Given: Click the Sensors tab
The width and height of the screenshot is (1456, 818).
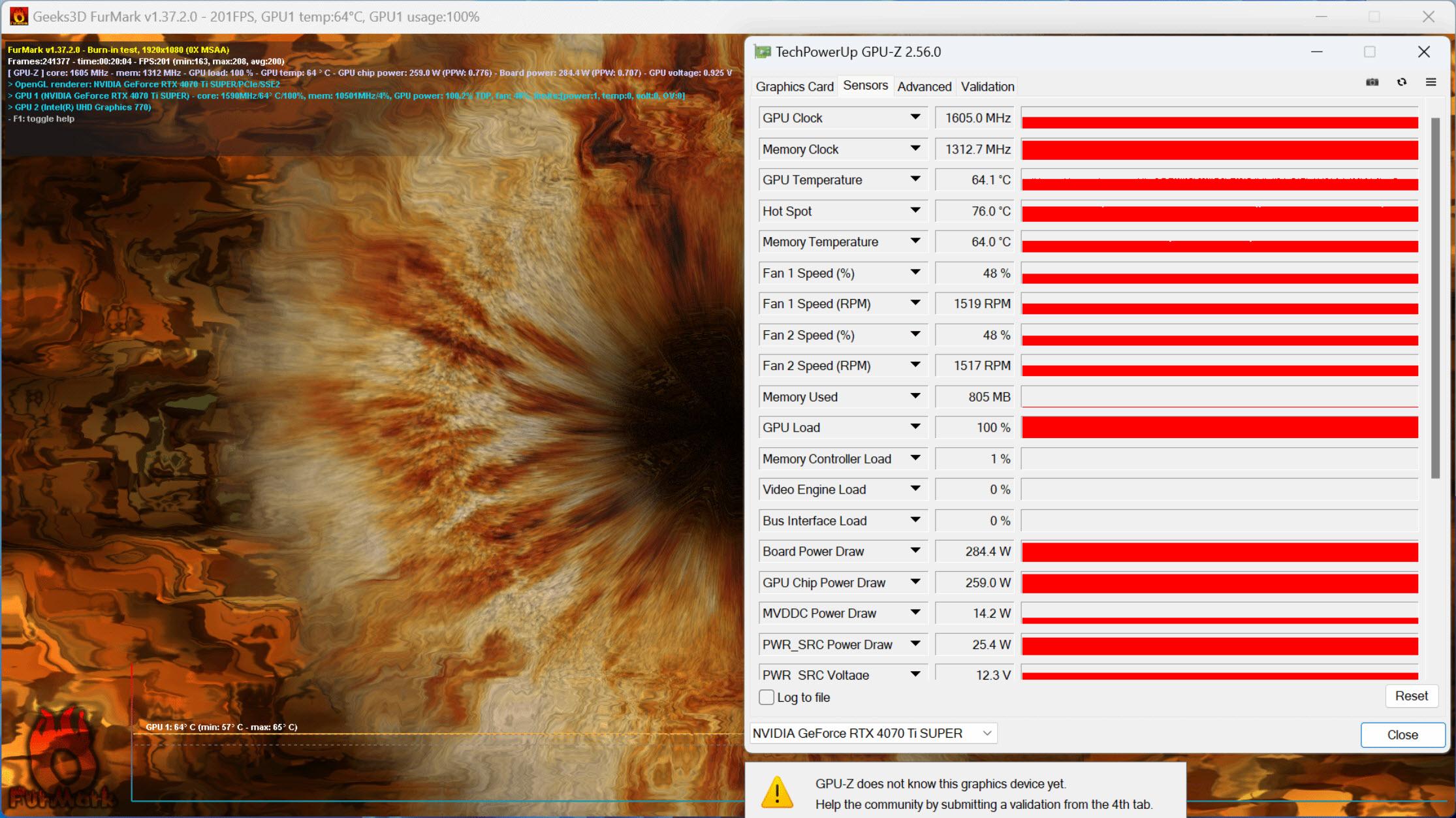Looking at the screenshot, I should pyautogui.click(x=863, y=86).
